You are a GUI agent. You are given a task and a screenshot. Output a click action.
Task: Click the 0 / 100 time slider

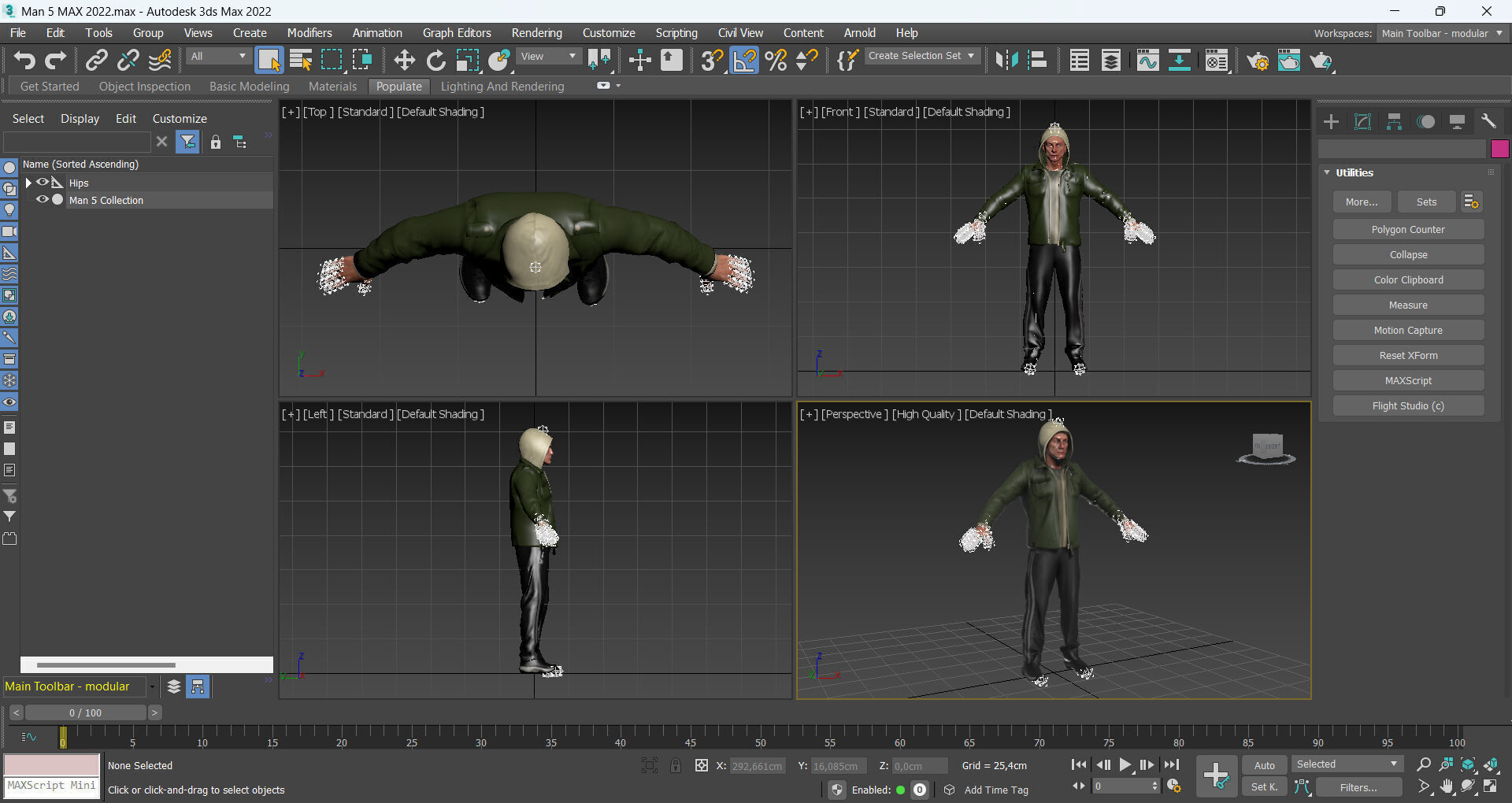tap(85, 712)
